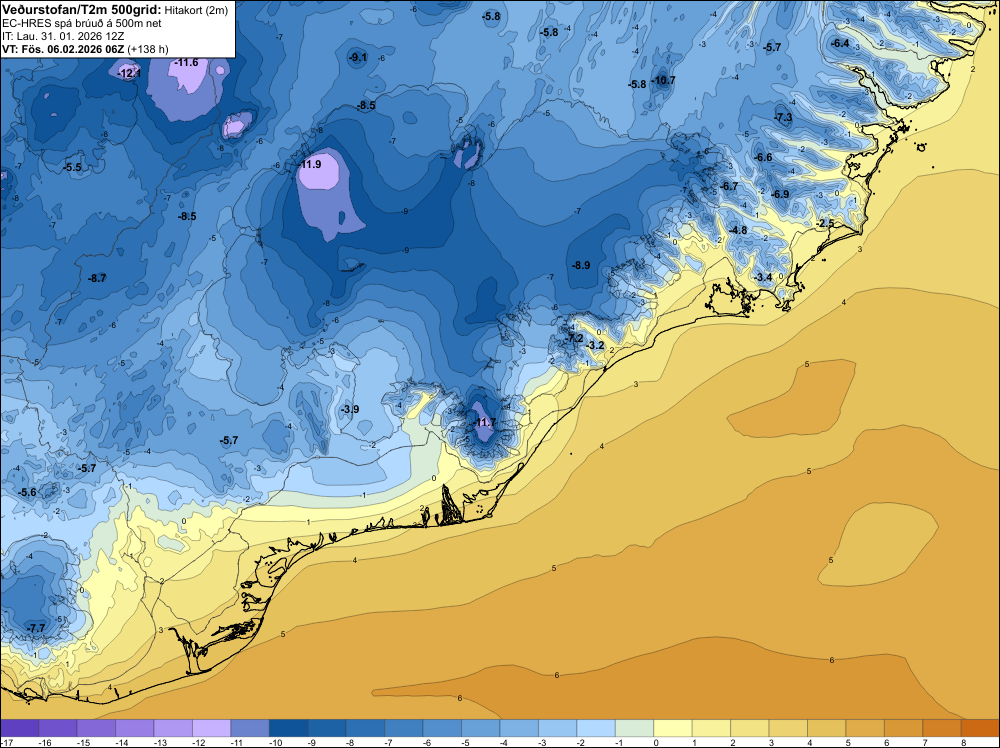
Task: Click the -10.7 temperature label
Action: 663,80
